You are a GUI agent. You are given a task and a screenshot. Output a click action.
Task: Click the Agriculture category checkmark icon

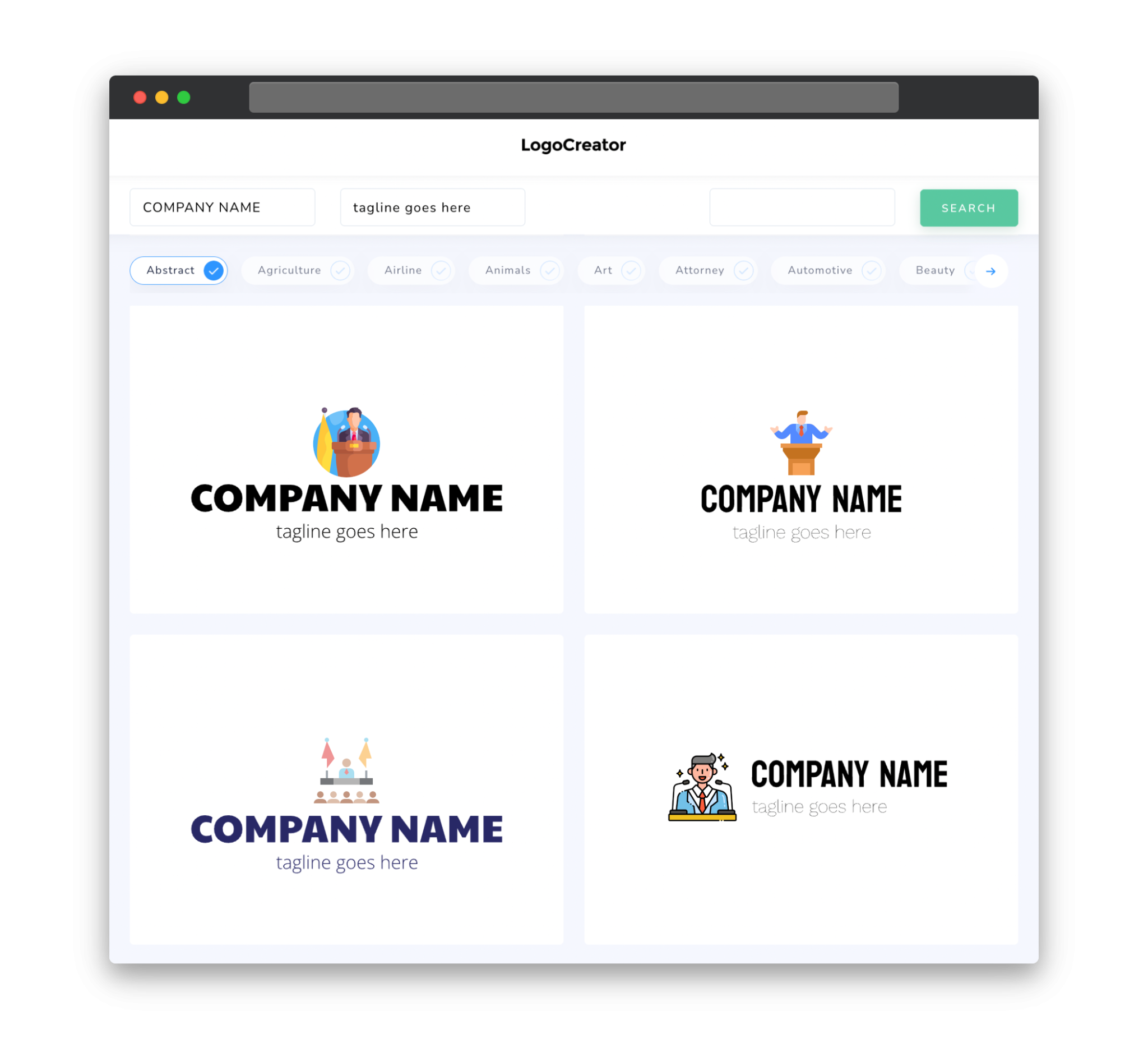click(341, 270)
